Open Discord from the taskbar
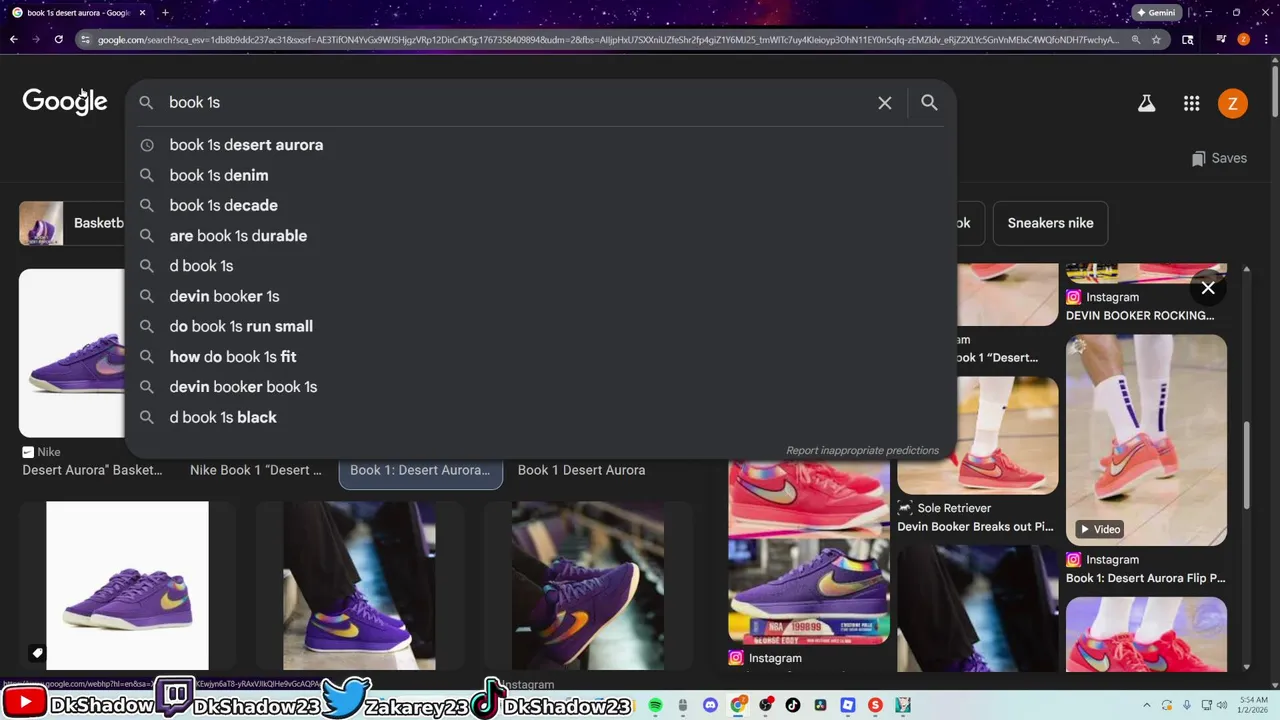 (710, 705)
